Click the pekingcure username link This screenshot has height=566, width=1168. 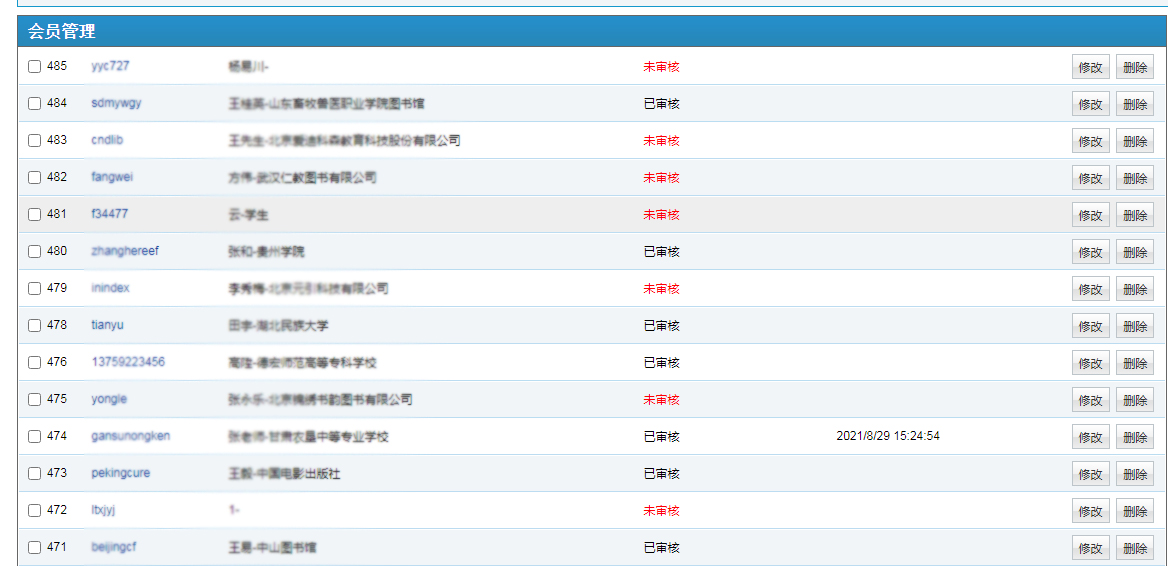[x=120, y=473]
